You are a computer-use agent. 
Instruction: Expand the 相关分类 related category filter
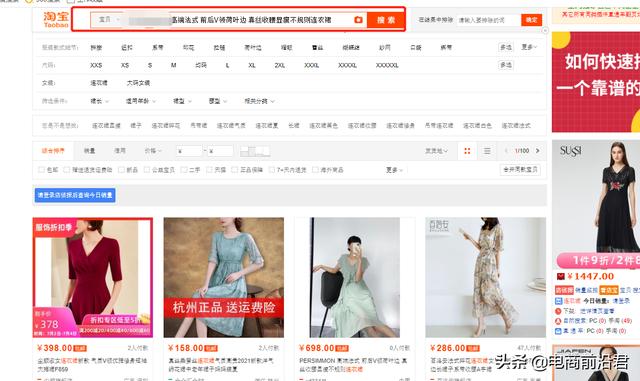[259, 101]
